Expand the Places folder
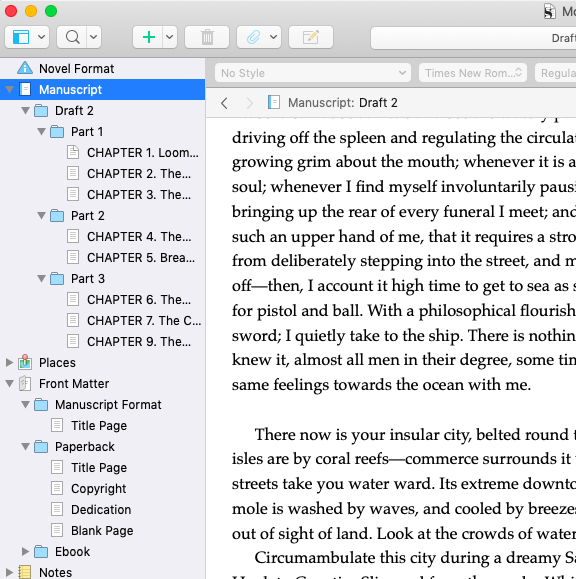 click(x=10, y=363)
